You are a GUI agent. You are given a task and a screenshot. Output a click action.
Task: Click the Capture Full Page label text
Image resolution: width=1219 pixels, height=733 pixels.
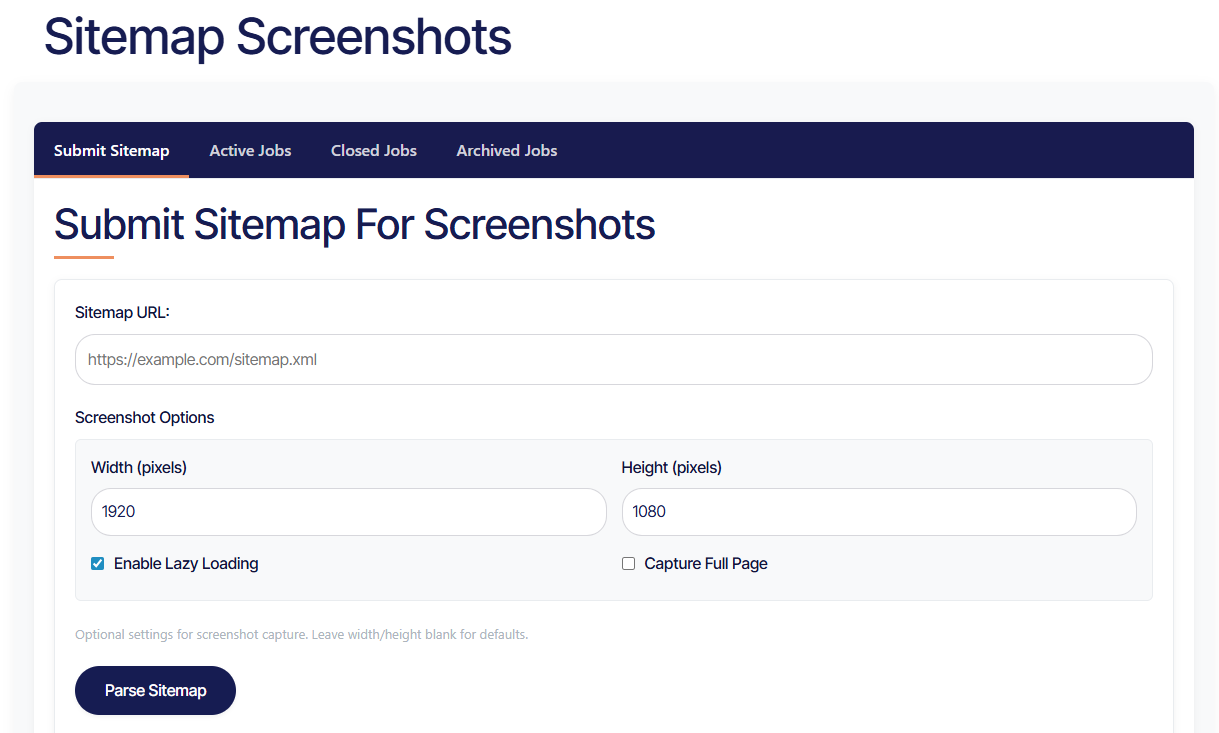point(706,564)
